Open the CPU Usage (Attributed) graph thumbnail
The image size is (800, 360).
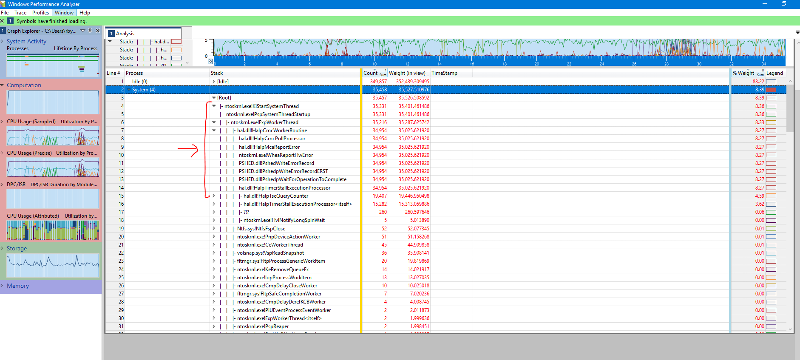53,229
